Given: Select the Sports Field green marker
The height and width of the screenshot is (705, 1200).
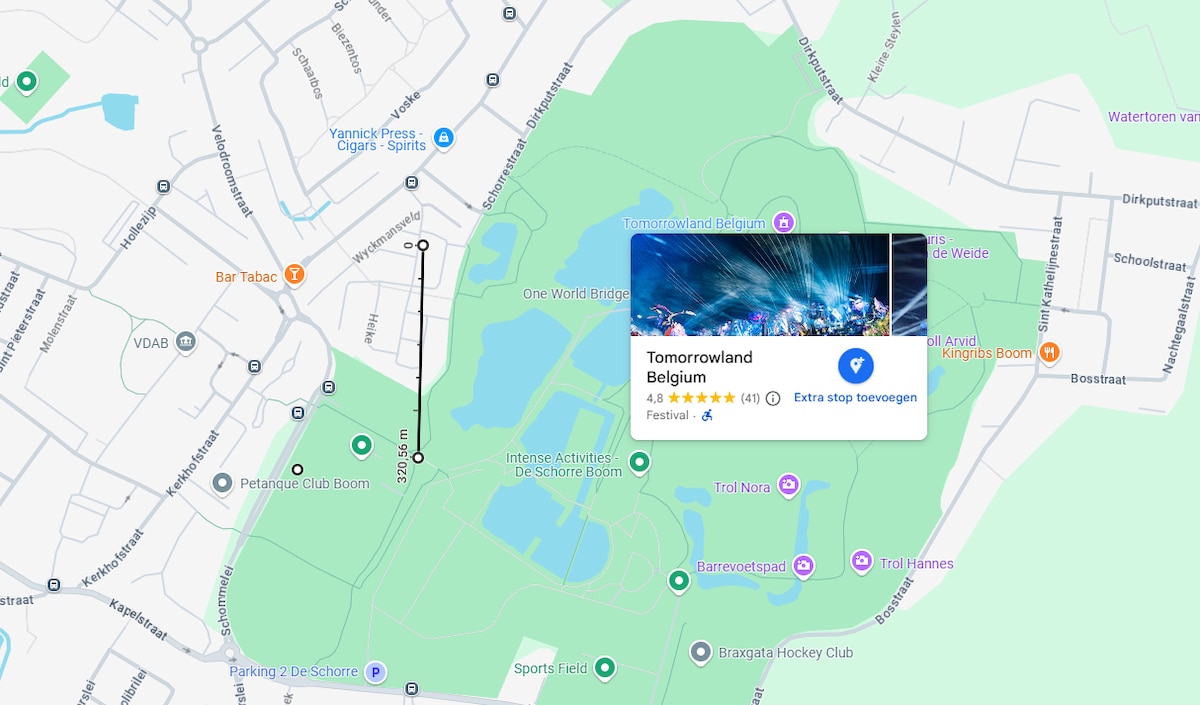Looking at the screenshot, I should click(604, 667).
